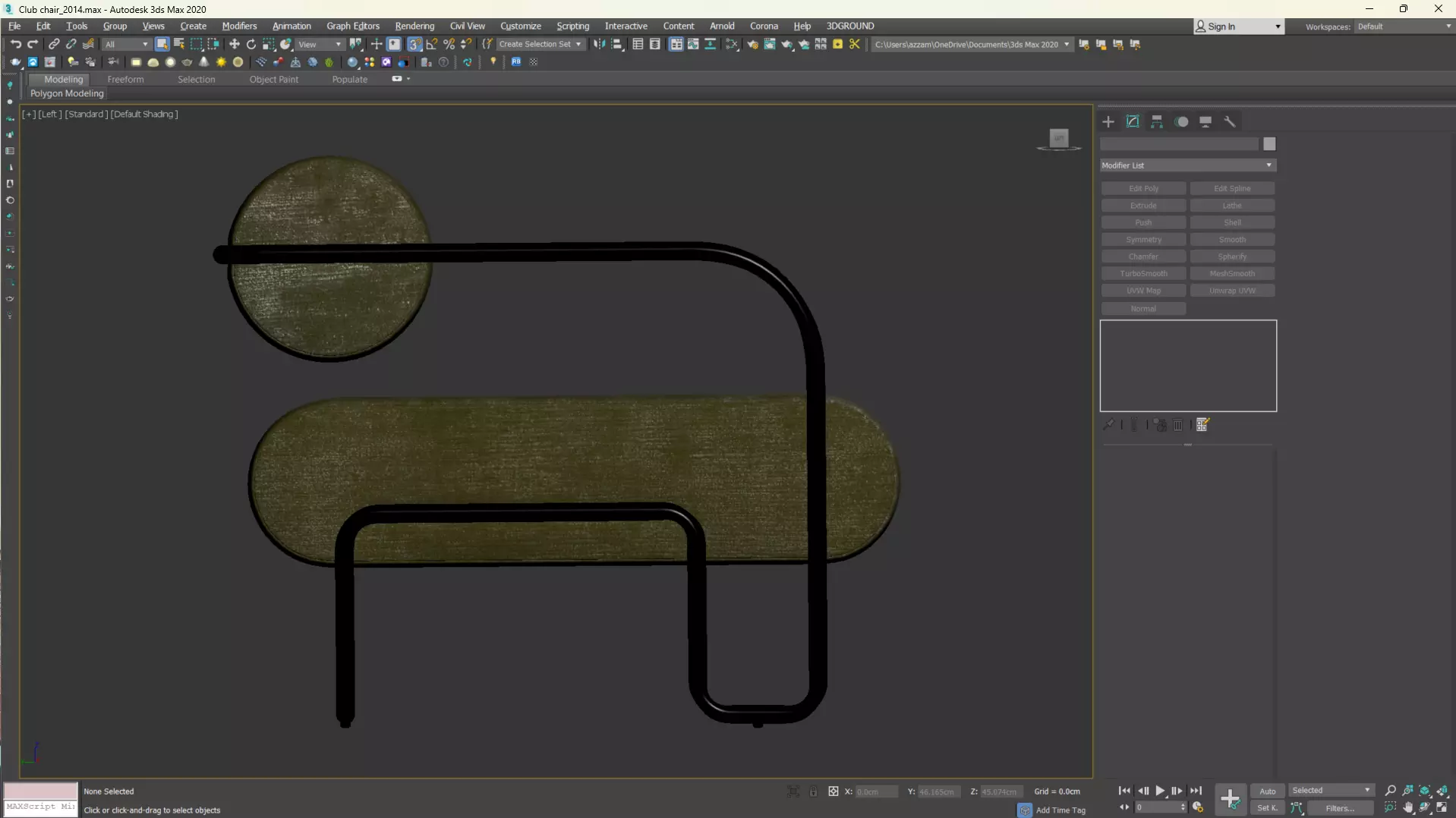Toggle Absolute/Offset transform type-in mode
This screenshot has width=1456, height=818.
(833, 791)
